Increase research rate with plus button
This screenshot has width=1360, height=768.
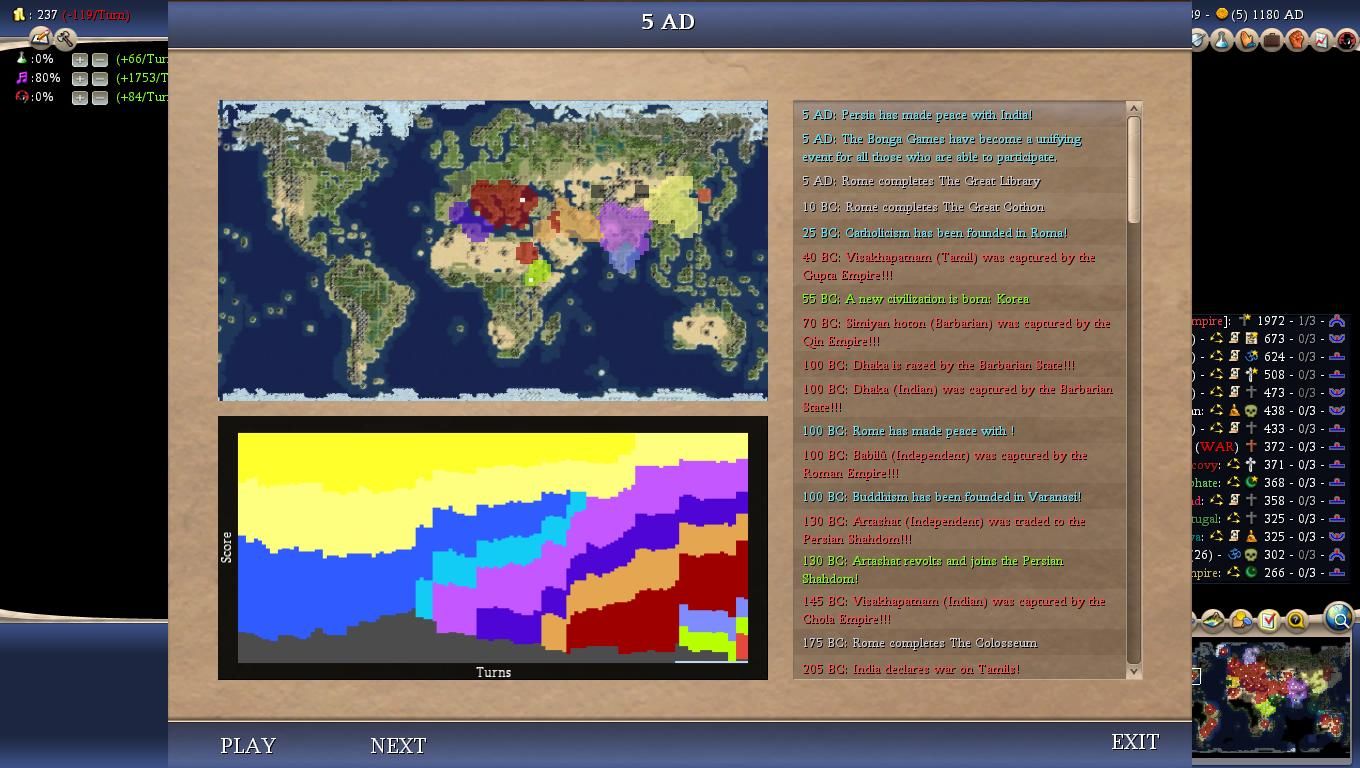click(x=80, y=60)
